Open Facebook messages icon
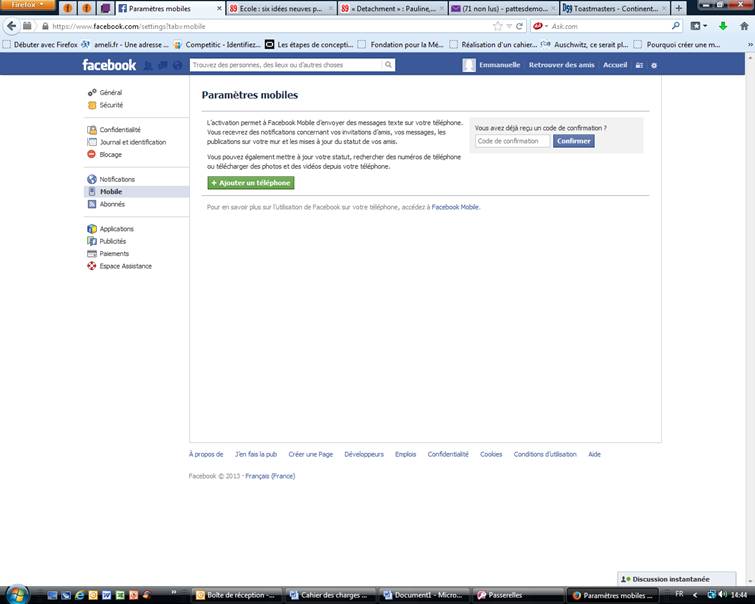This screenshot has width=755, height=604. pyautogui.click(x=163, y=65)
